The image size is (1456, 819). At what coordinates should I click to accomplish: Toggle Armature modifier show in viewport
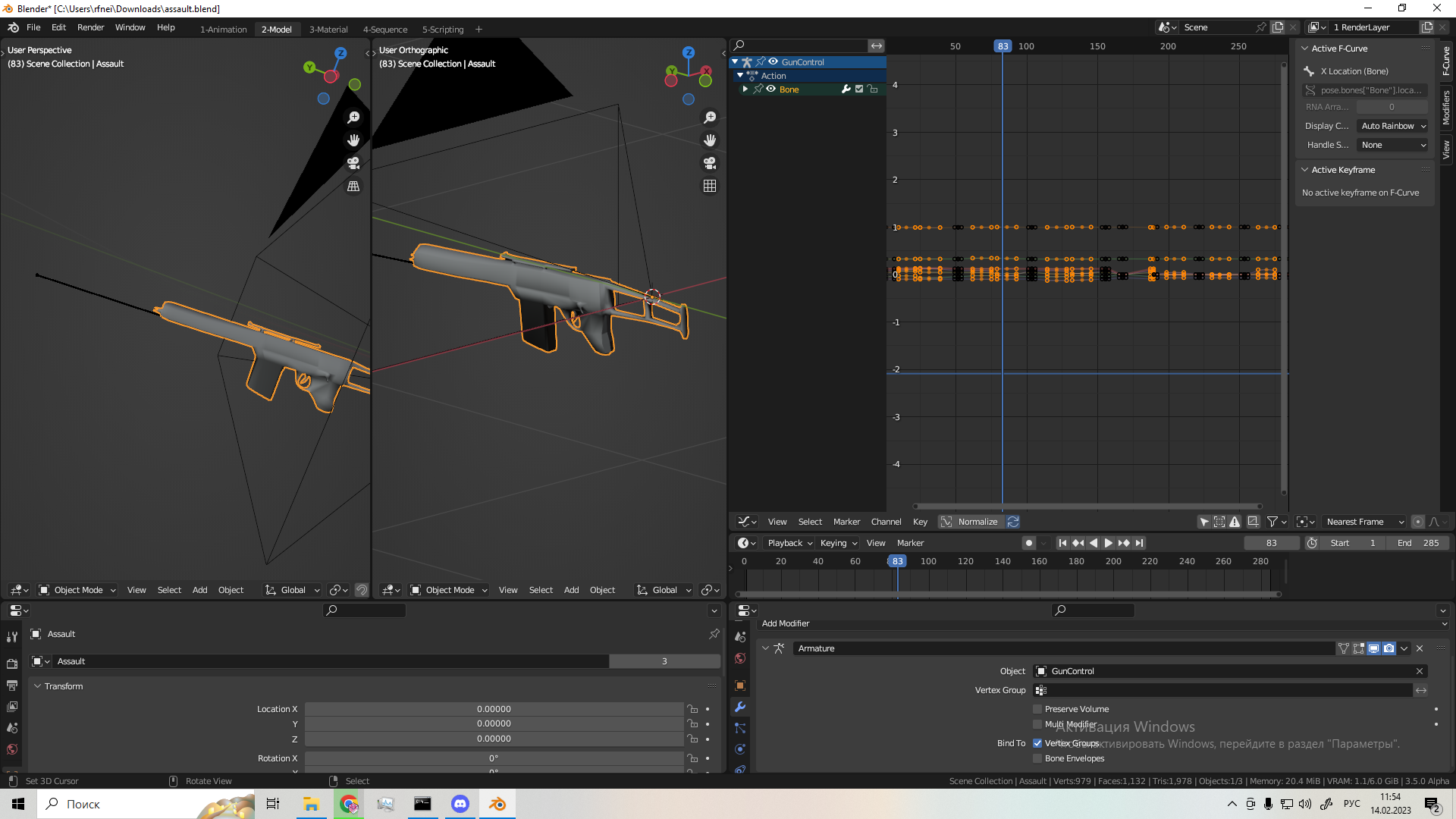click(x=1373, y=648)
